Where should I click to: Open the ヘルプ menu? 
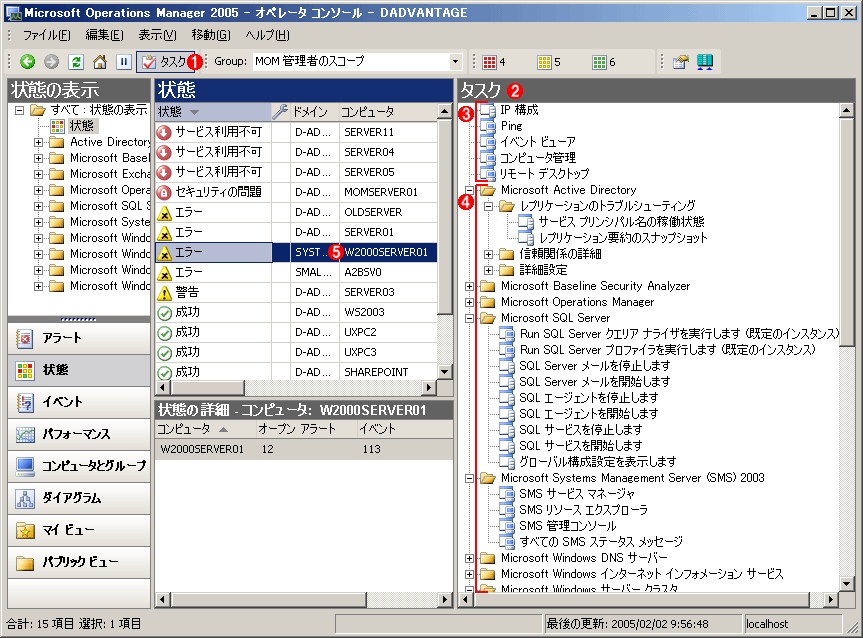267,35
